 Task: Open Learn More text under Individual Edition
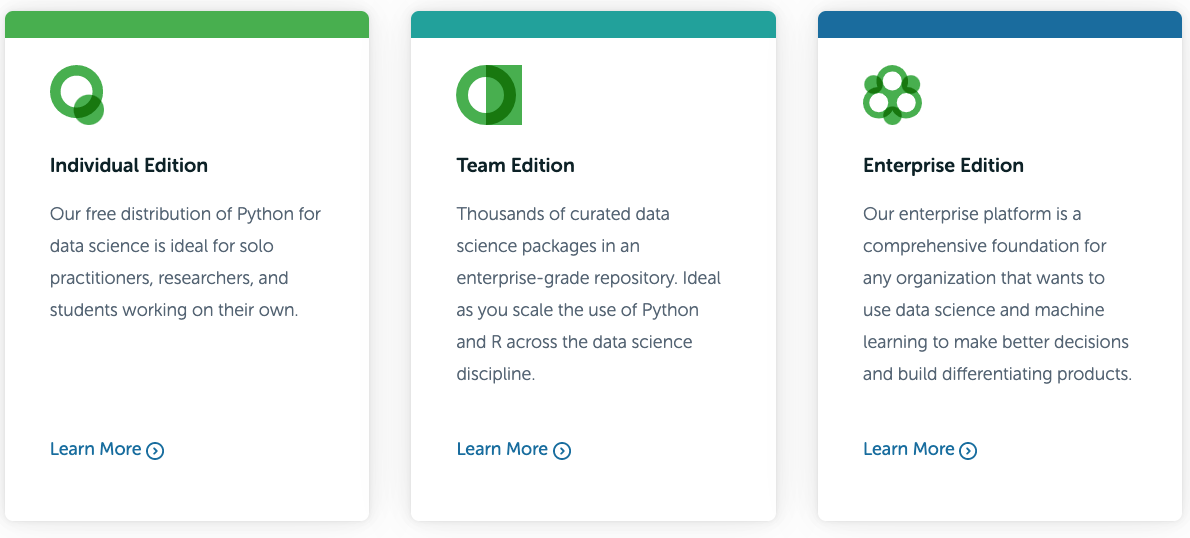pyautogui.click(x=96, y=449)
